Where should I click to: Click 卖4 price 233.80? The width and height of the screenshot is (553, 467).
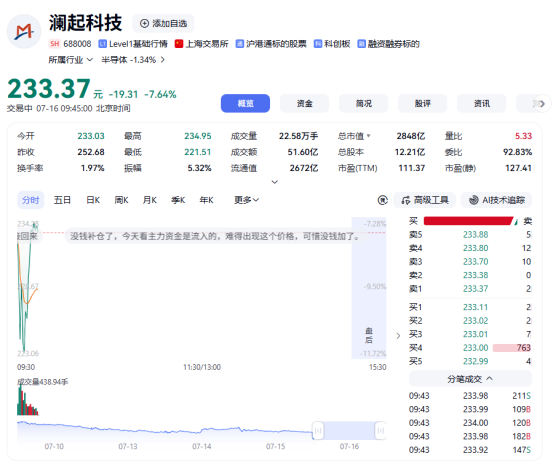coord(475,248)
